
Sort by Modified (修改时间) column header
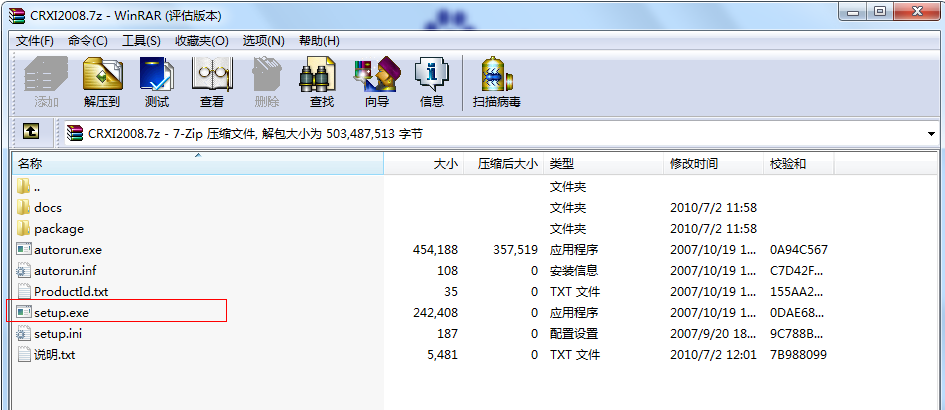tap(714, 163)
